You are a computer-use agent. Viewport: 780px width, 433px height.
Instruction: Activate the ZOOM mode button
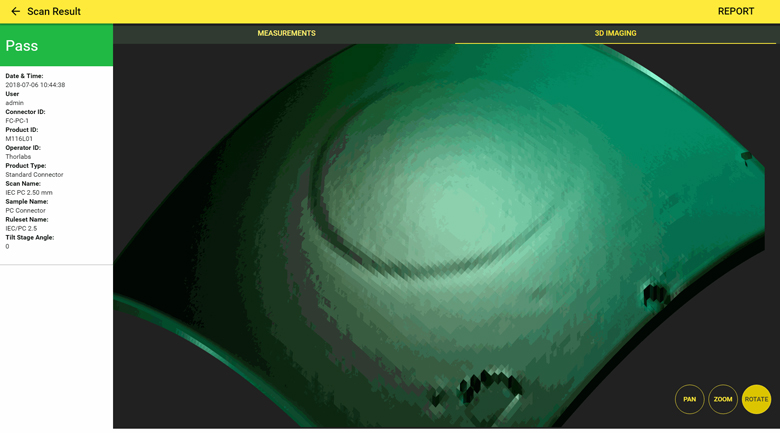click(723, 399)
